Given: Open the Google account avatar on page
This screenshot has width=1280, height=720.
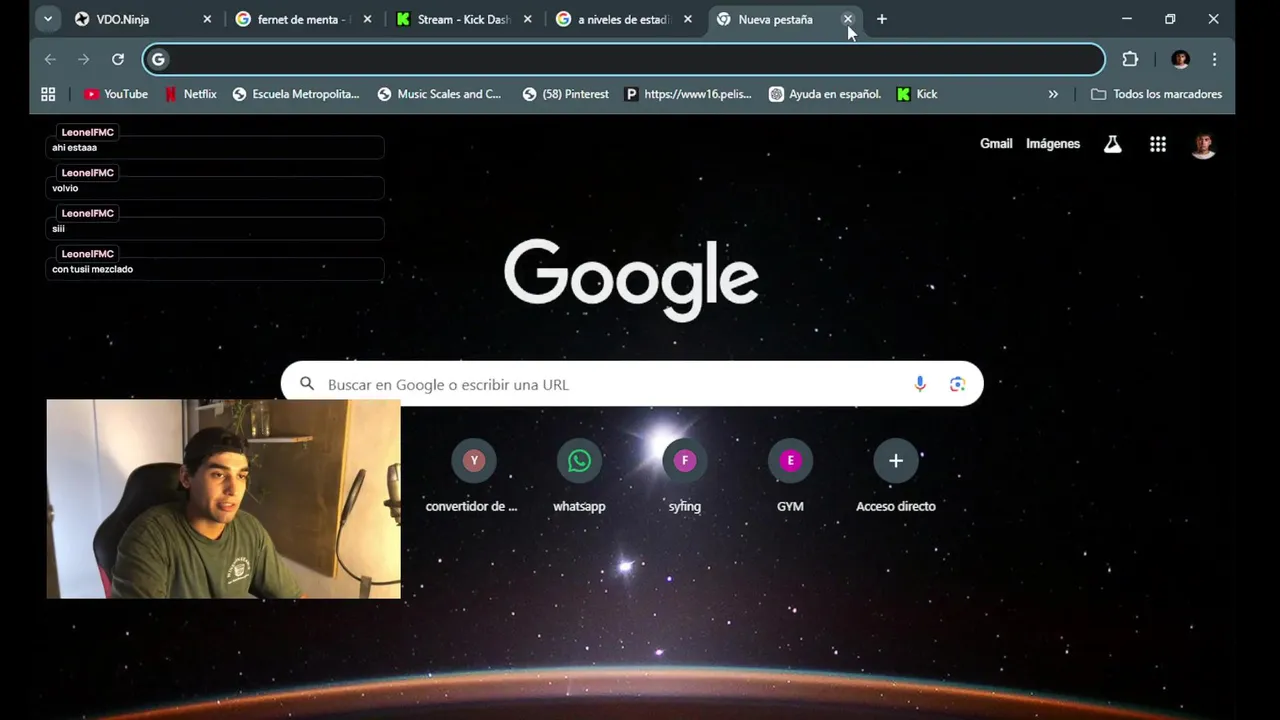Looking at the screenshot, I should [1203, 145].
